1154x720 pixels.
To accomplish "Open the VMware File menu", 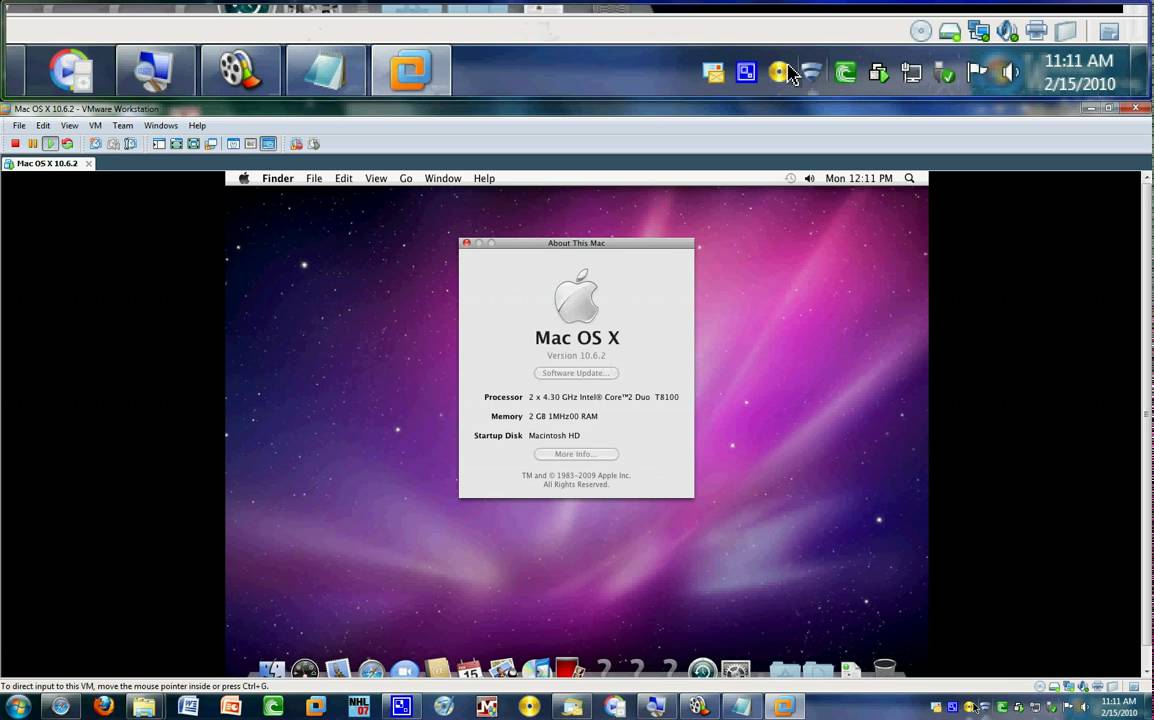I will tap(19, 126).
